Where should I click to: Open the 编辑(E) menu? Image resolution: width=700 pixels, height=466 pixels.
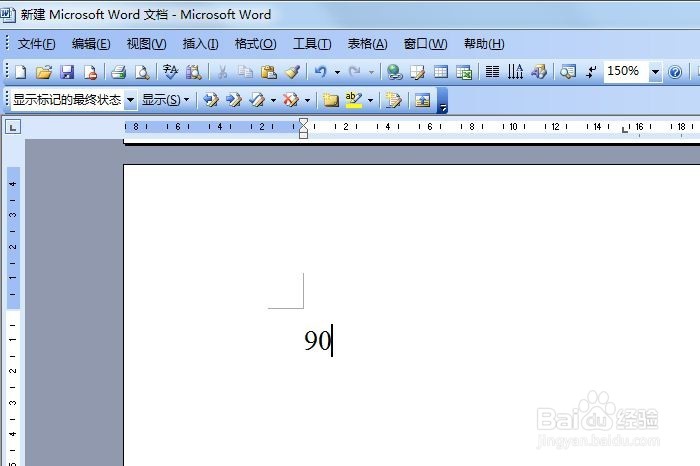(91, 44)
